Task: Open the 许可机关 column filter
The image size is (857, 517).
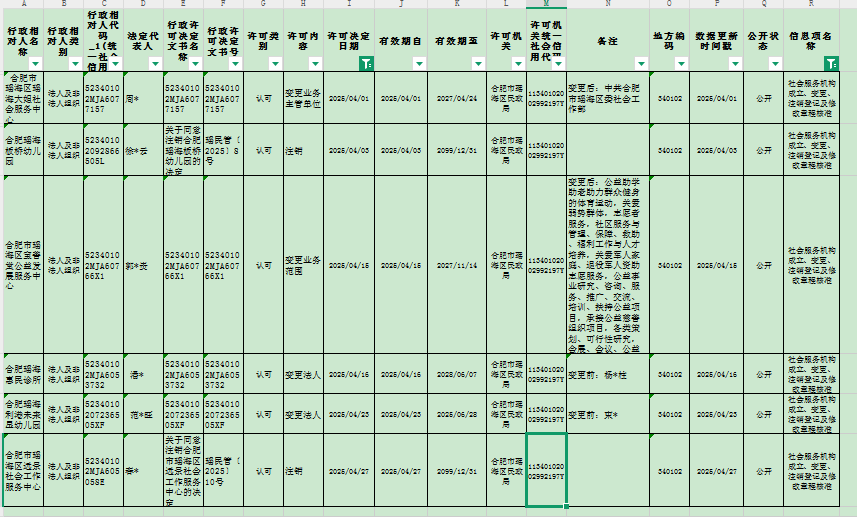Action: tap(516, 63)
